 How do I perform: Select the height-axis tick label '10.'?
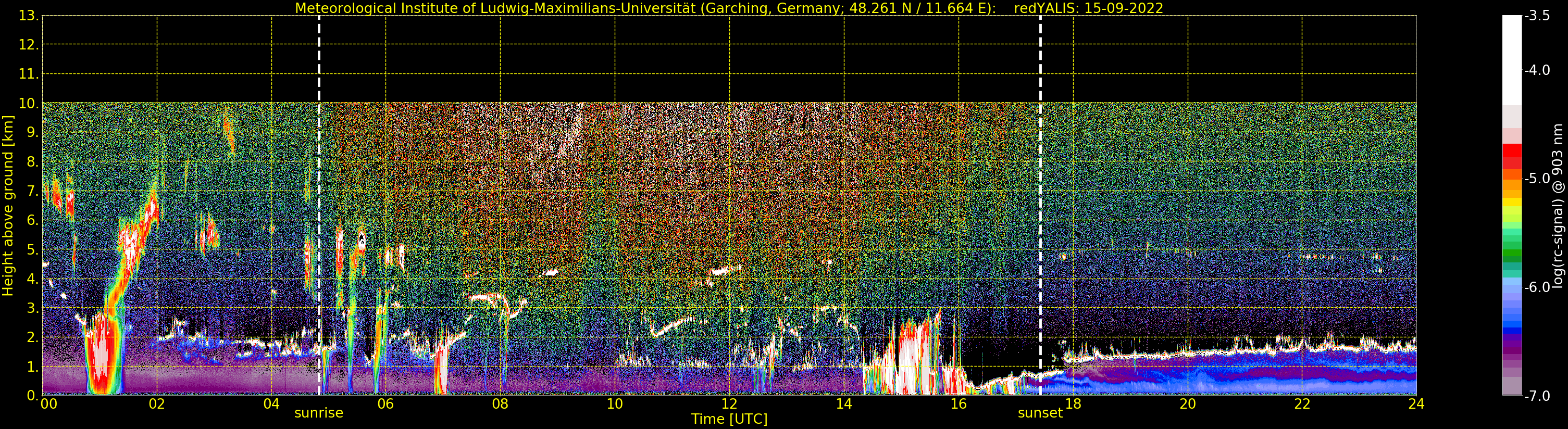coord(29,104)
